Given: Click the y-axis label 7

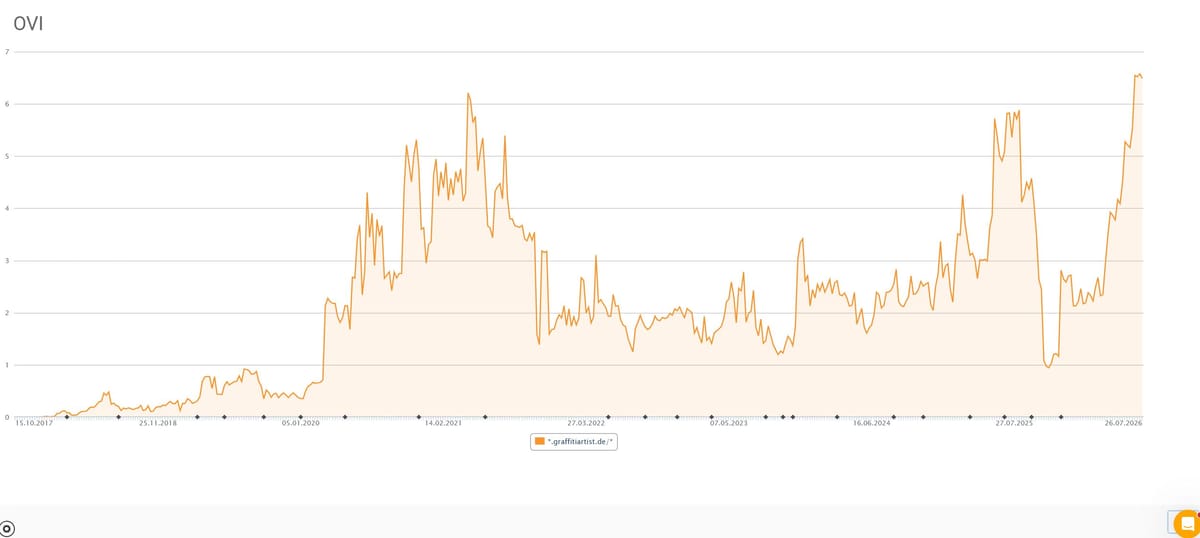Looking at the screenshot, I should tap(8, 52).
